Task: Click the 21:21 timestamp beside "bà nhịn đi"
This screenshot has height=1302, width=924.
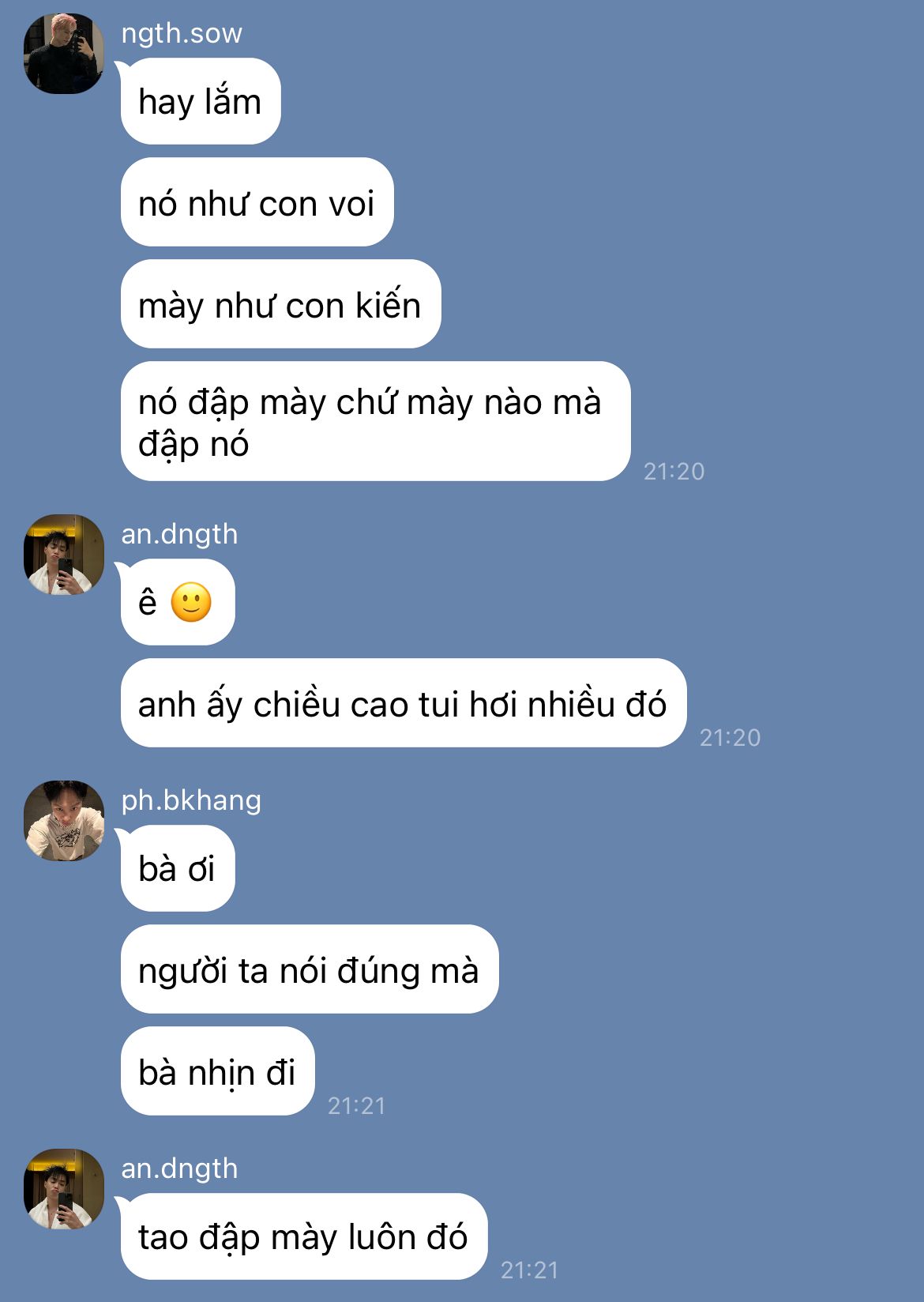Action: tap(357, 1106)
